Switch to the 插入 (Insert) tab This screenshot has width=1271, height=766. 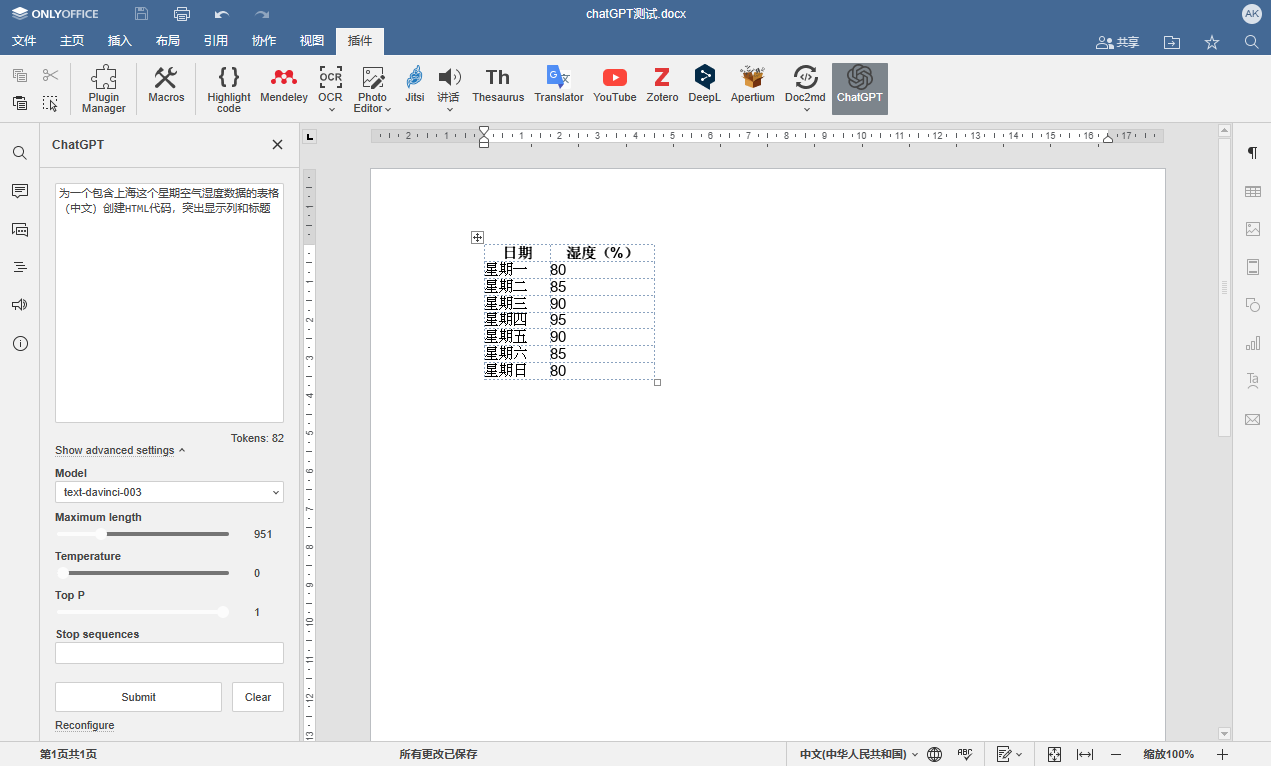120,41
